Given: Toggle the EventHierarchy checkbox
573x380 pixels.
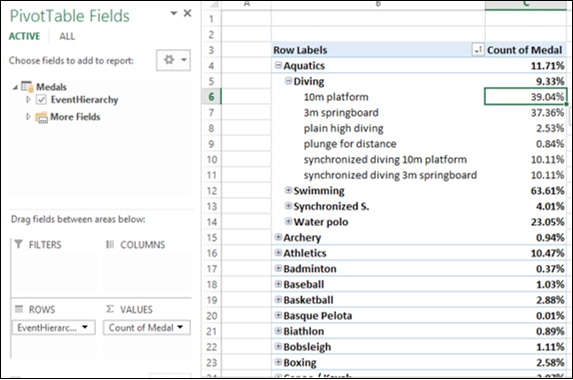Looking at the screenshot, I should [x=41, y=99].
